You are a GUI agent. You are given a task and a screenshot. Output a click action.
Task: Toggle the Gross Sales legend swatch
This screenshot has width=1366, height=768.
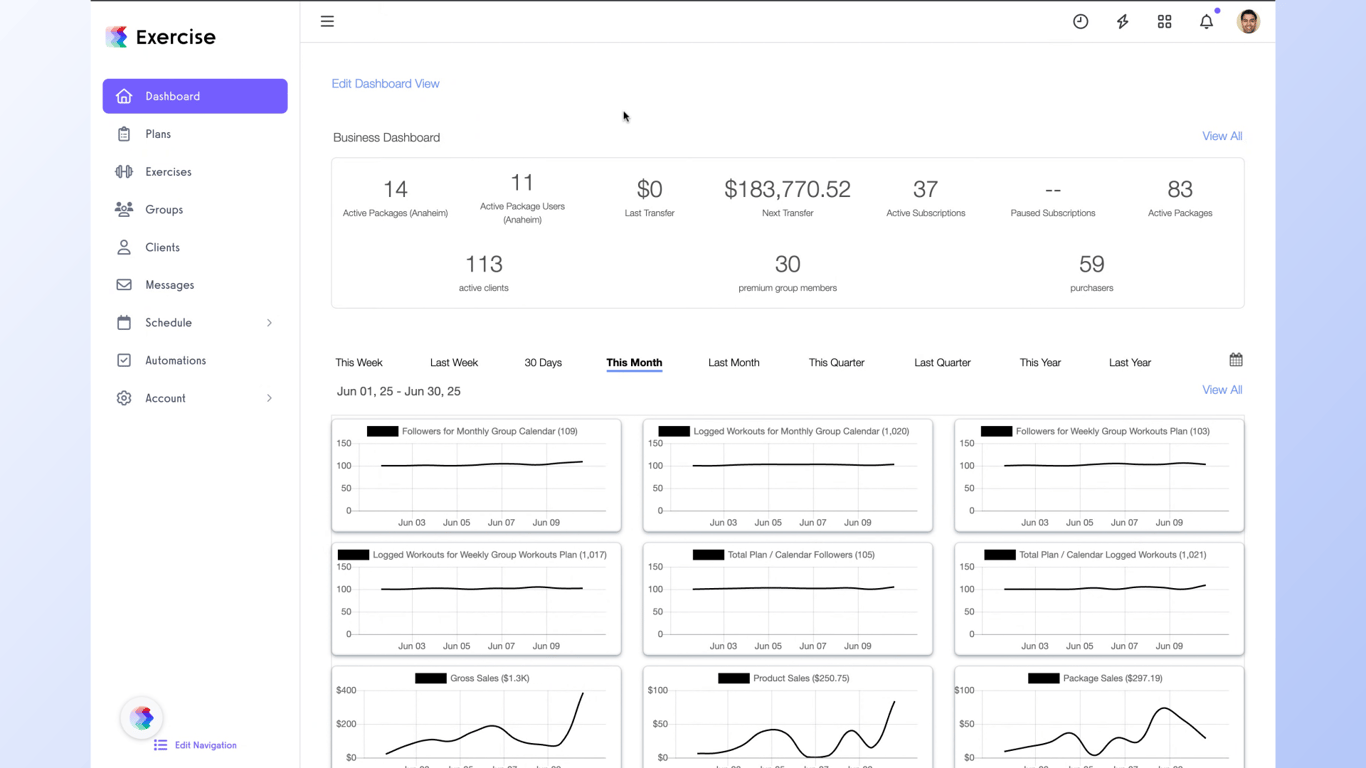[x=431, y=678]
